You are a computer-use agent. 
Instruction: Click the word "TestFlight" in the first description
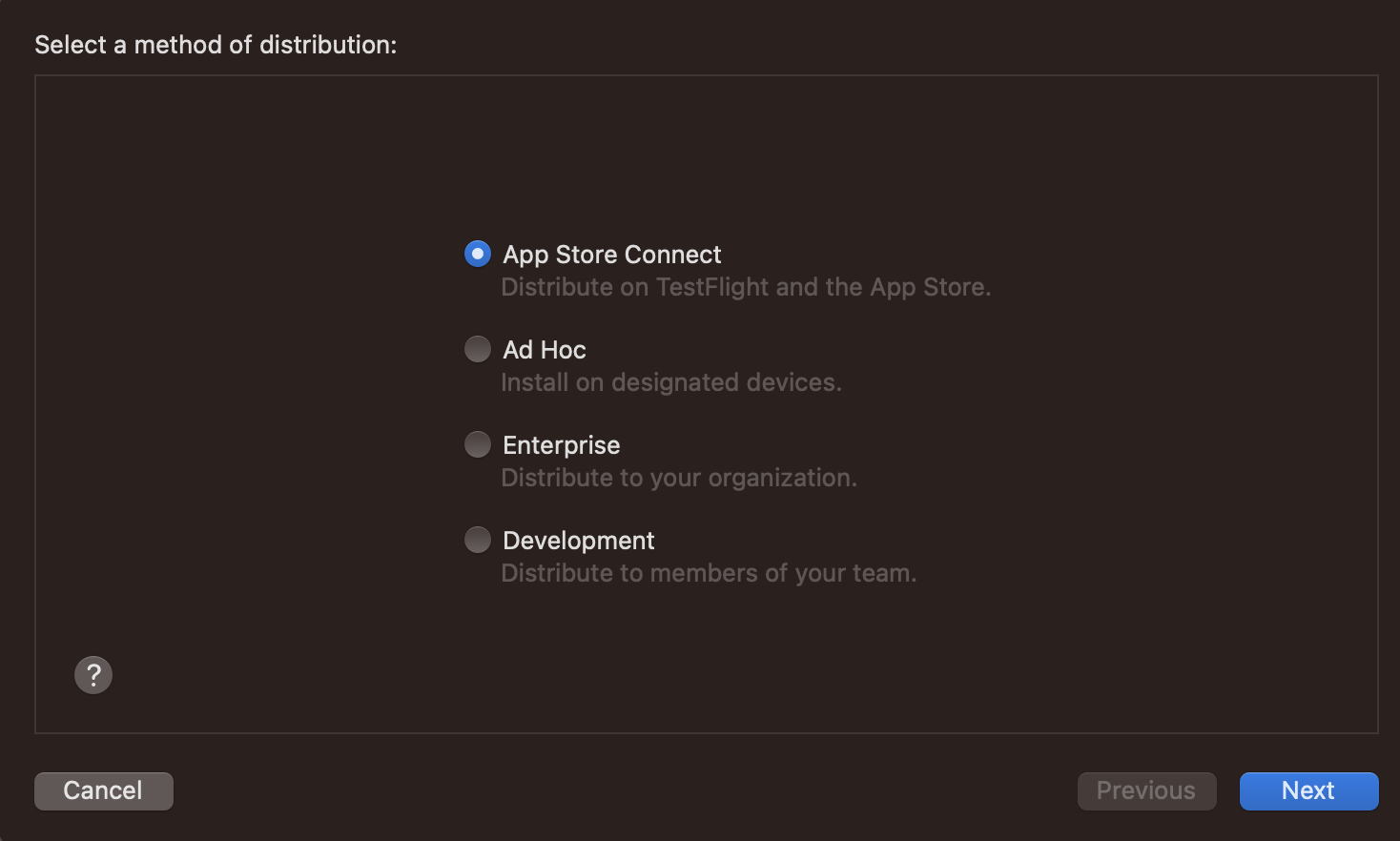(712, 287)
